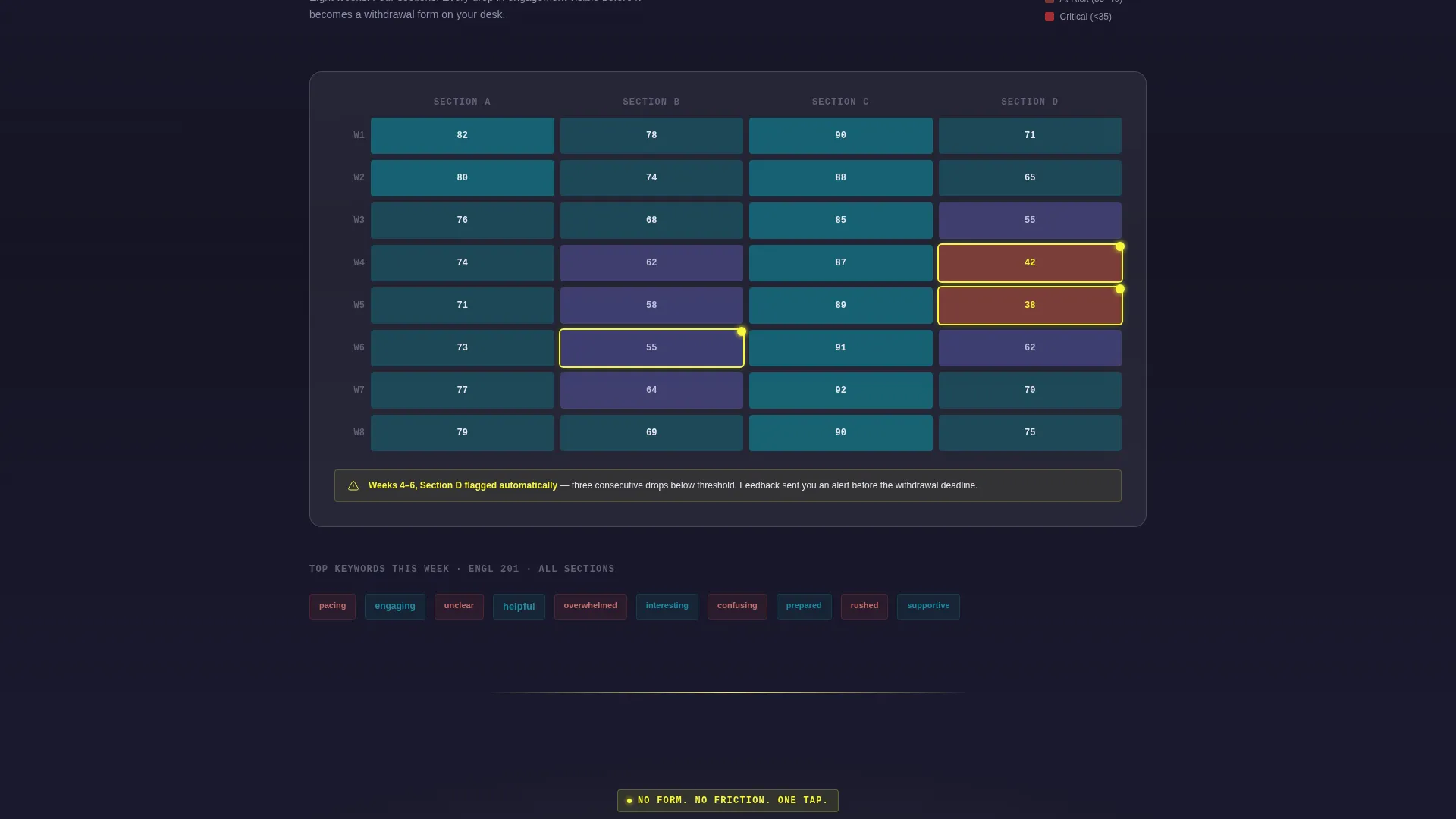This screenshot has height=819, width=1456.
Task: Select Section B week 7 cell showing 64
Action: [x=651, y=391]
